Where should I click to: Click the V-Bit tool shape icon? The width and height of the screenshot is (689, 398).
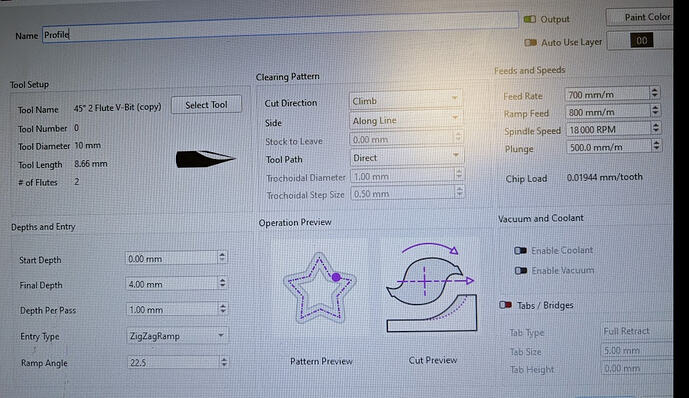[x=206, y=159]
